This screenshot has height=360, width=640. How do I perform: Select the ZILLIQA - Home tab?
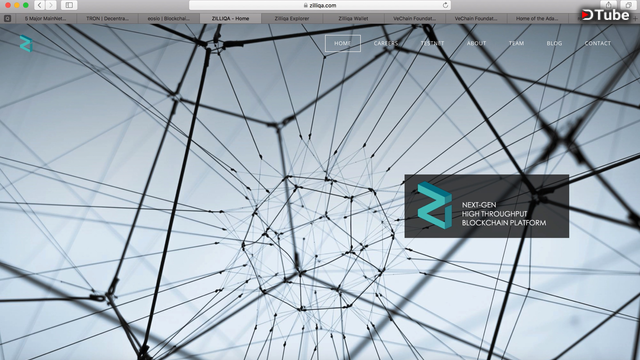click(230, 18)
